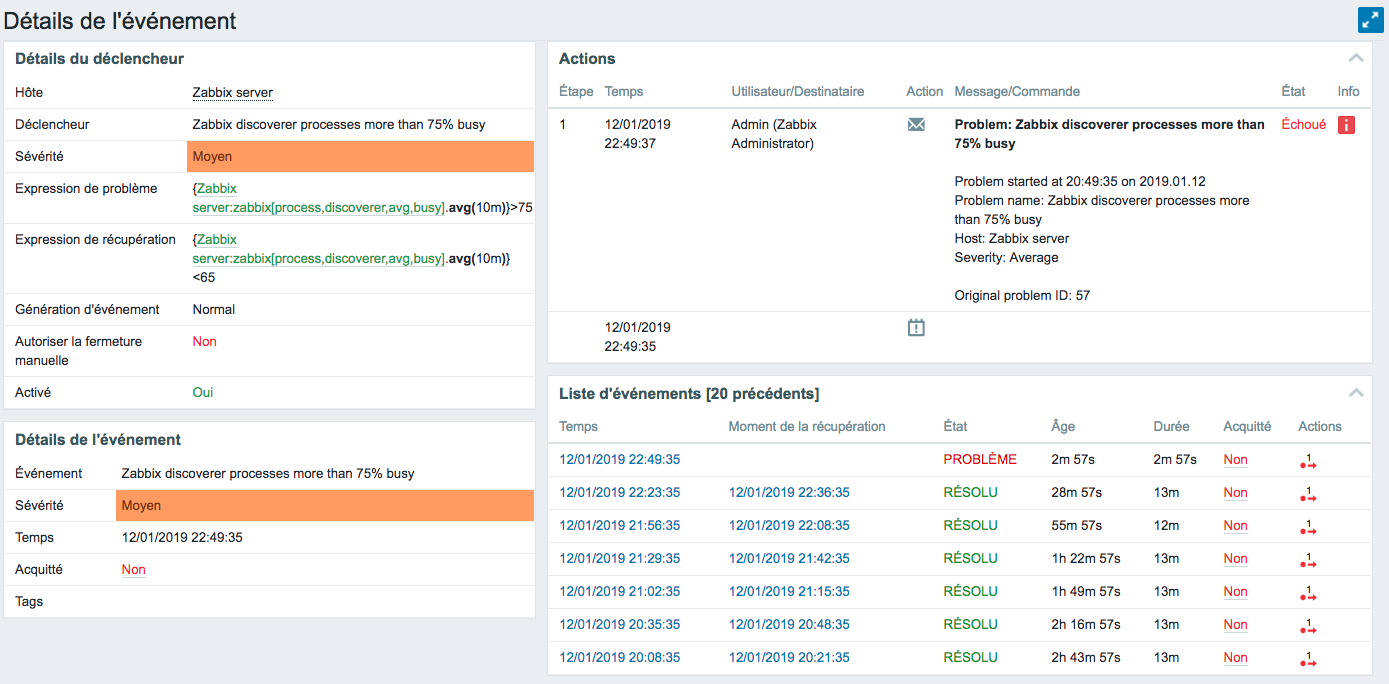Click the orange Moyen severity in Détails de l'événement

tap(325, 506)
